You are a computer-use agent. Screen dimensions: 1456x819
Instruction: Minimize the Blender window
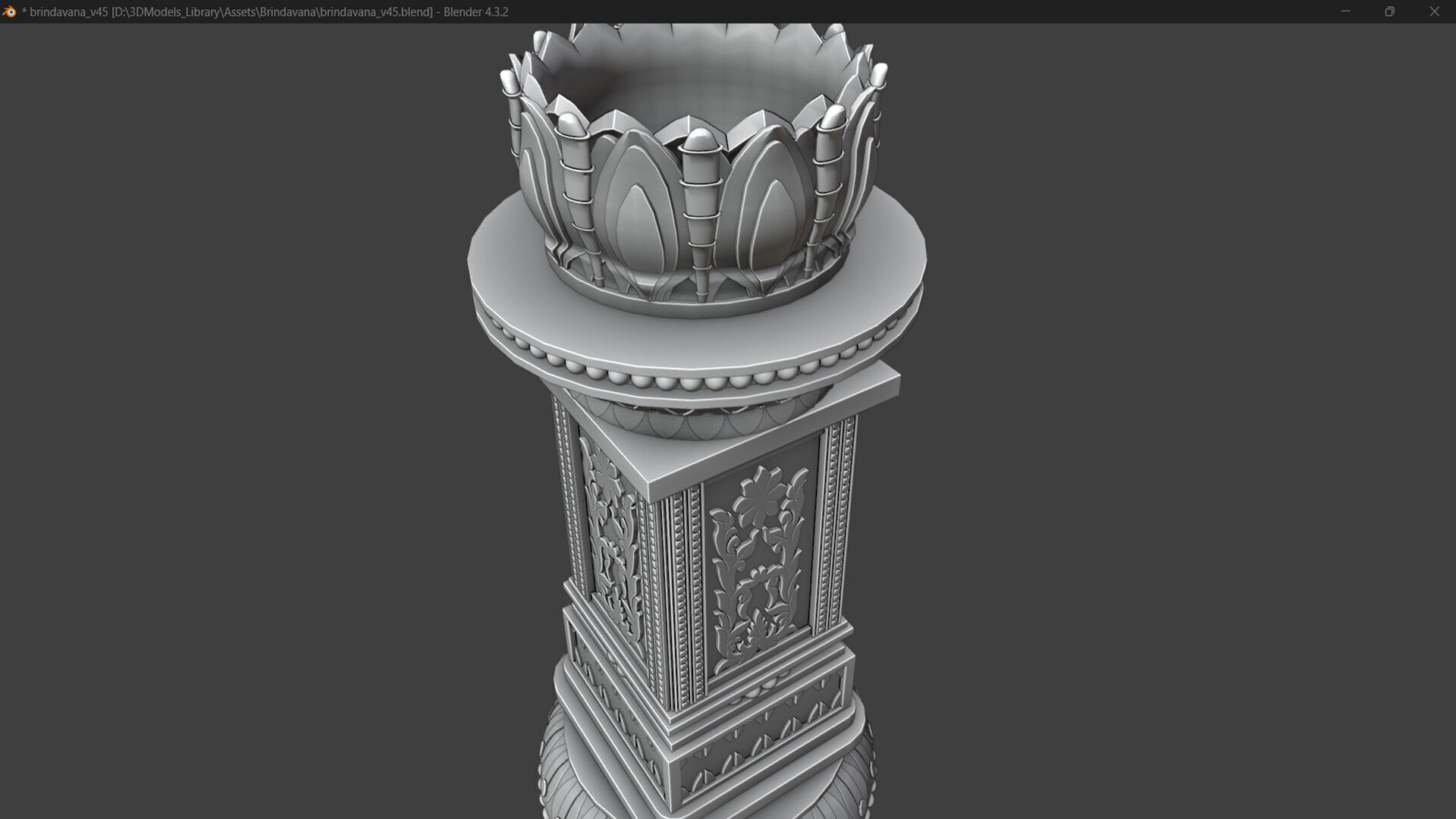click(x=1345, y=11)
